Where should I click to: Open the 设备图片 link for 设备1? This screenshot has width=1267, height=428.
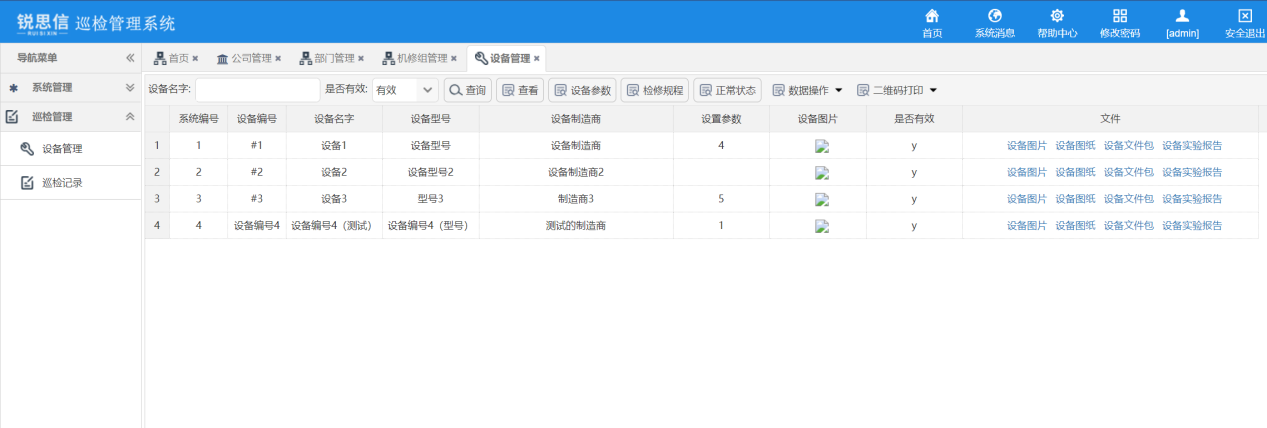[x=1027, y=145]
